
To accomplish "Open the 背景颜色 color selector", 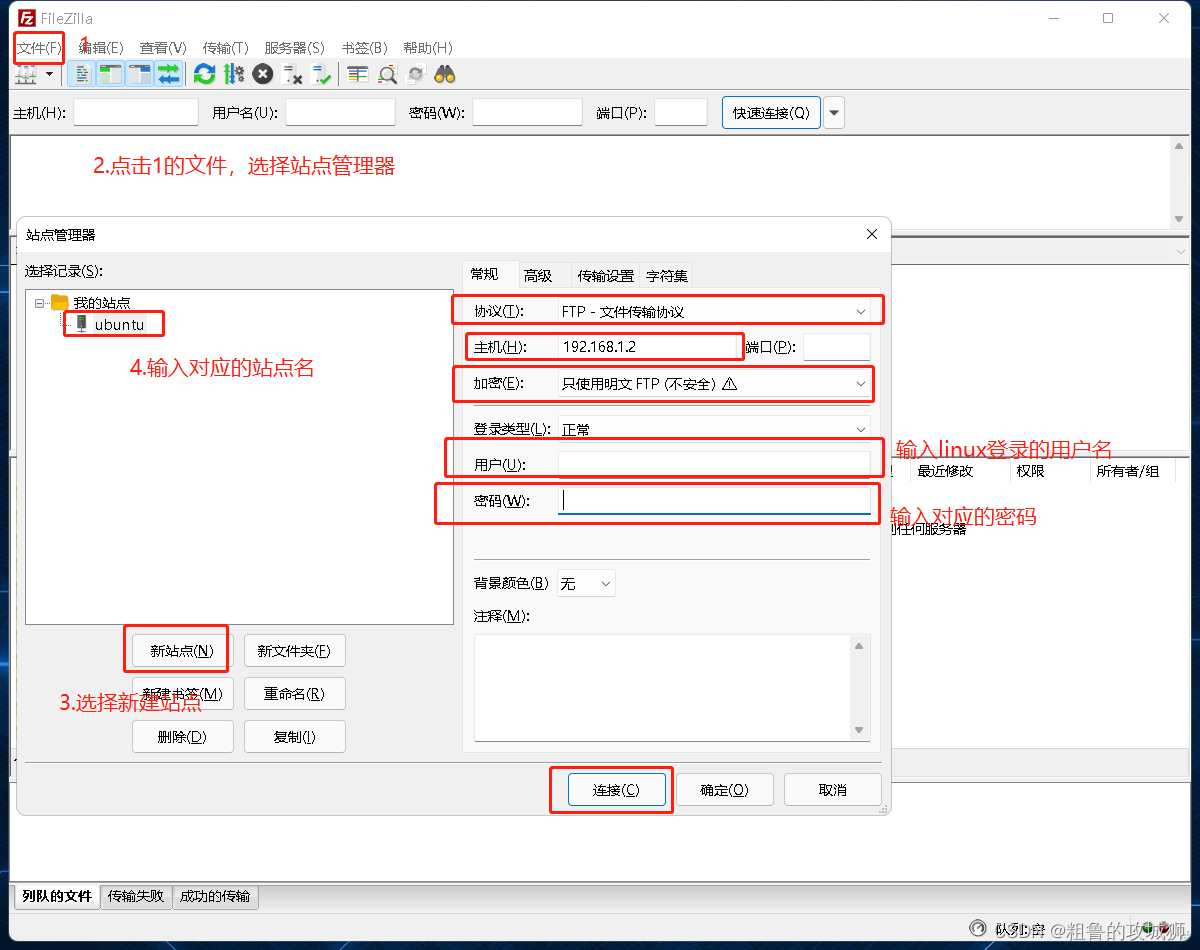I will tap(586, 583).
